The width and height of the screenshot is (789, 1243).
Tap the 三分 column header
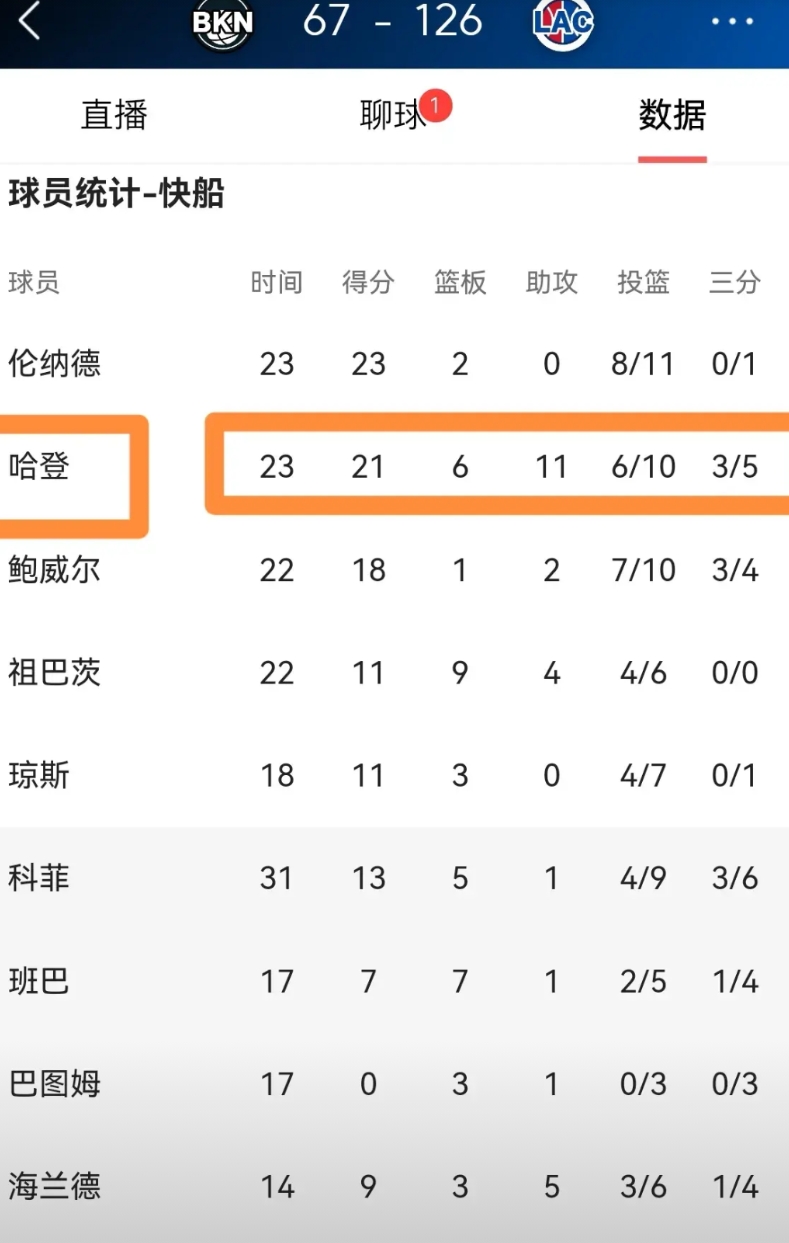point(735,282)
